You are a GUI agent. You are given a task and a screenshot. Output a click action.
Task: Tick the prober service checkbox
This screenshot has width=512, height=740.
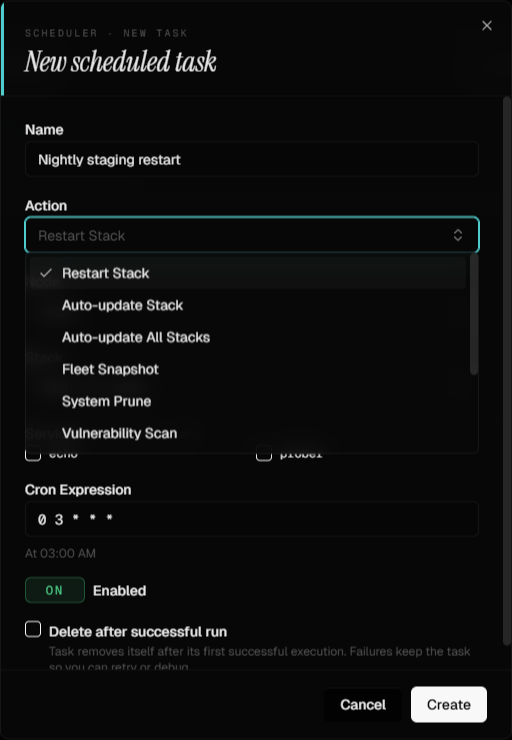tap(264, 454)
